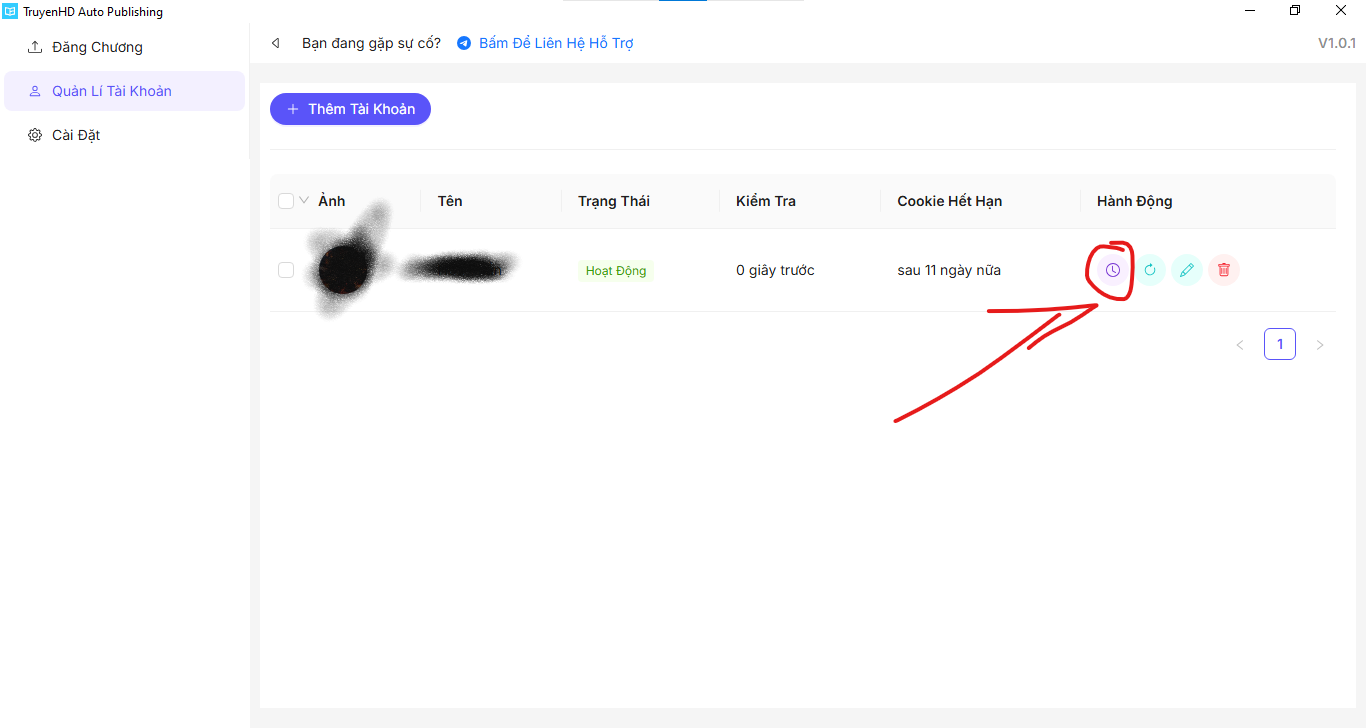Select page 1 in the pagination
The image size is (1366, 728).
[1279, 344]
